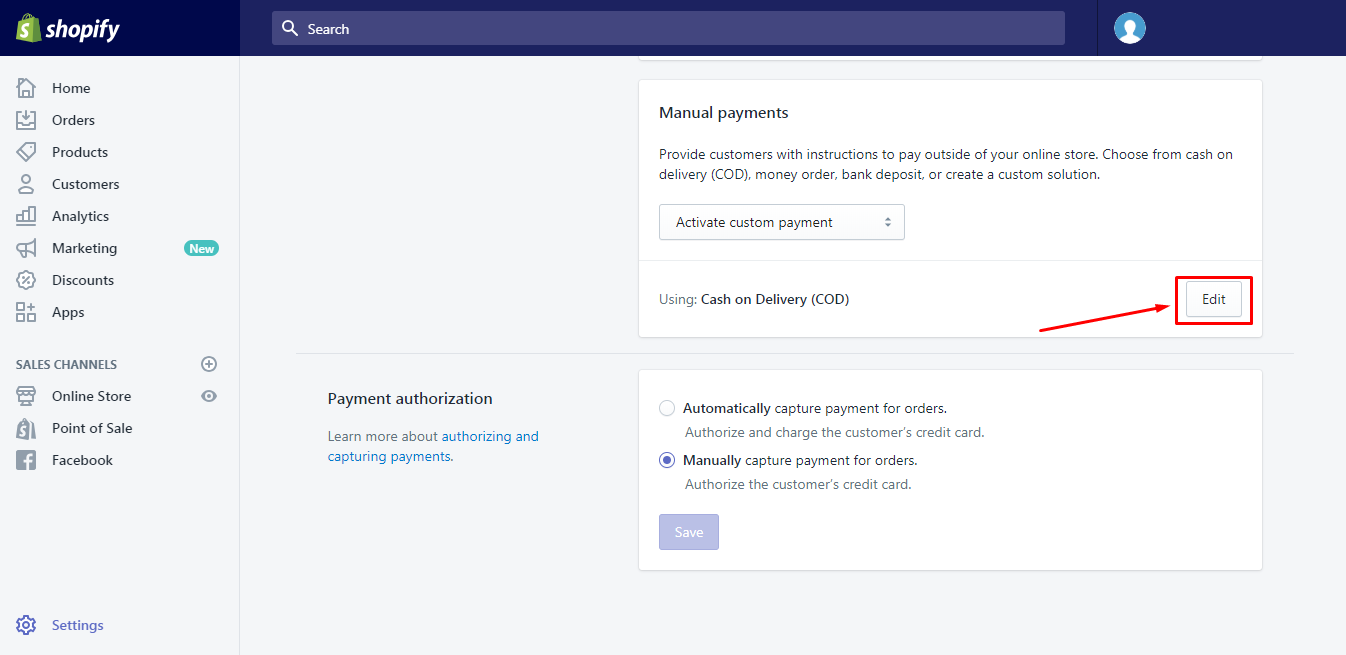Click the Products icon

click(x=28, y=151)
